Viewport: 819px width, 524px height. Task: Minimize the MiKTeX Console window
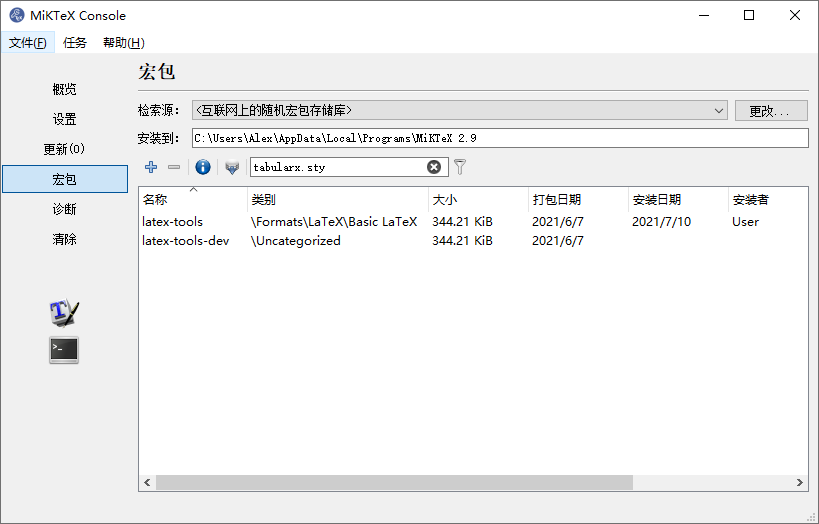point(704,15)
